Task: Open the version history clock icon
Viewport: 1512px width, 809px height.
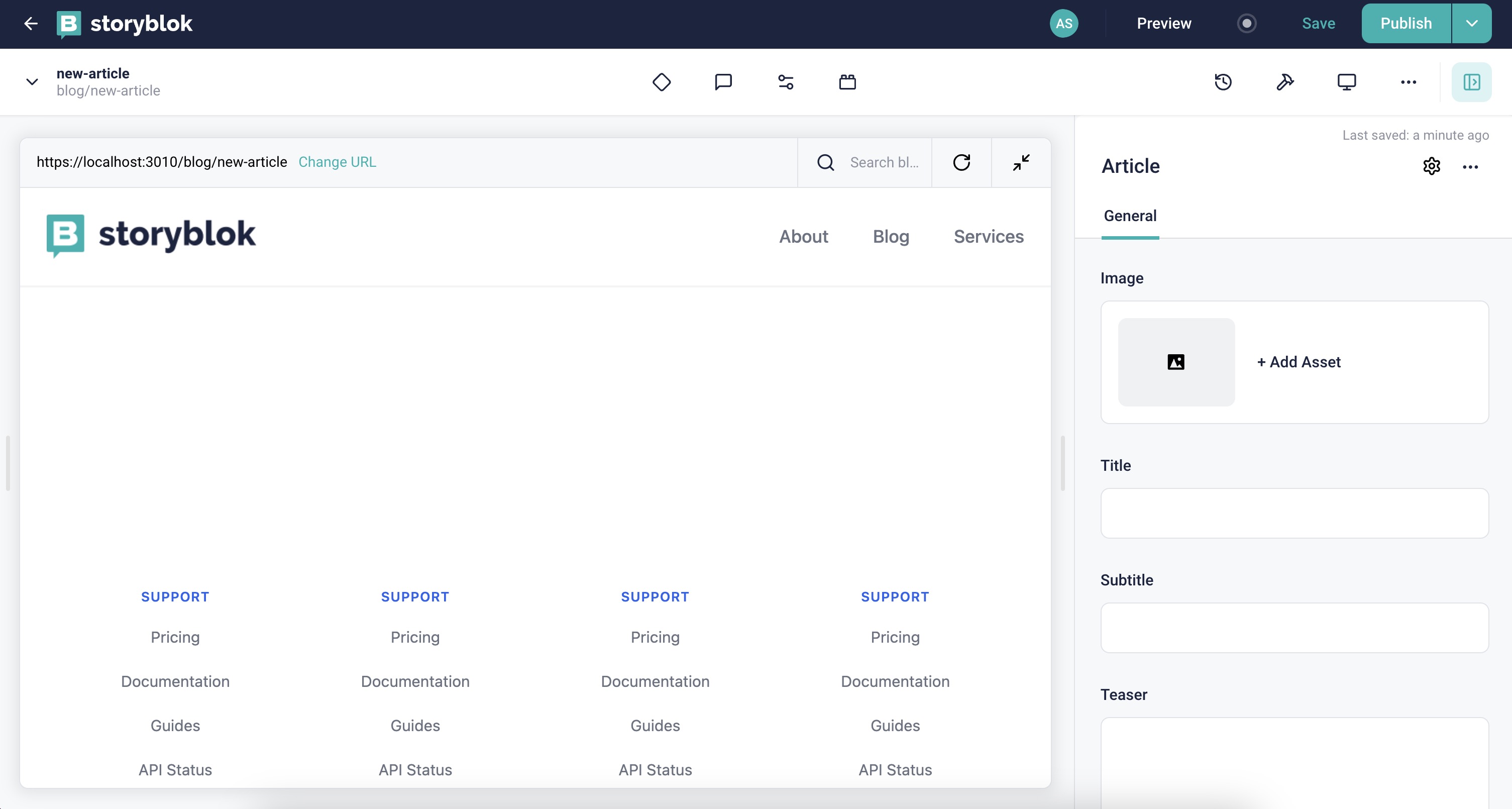Action: click(1223, 81)
